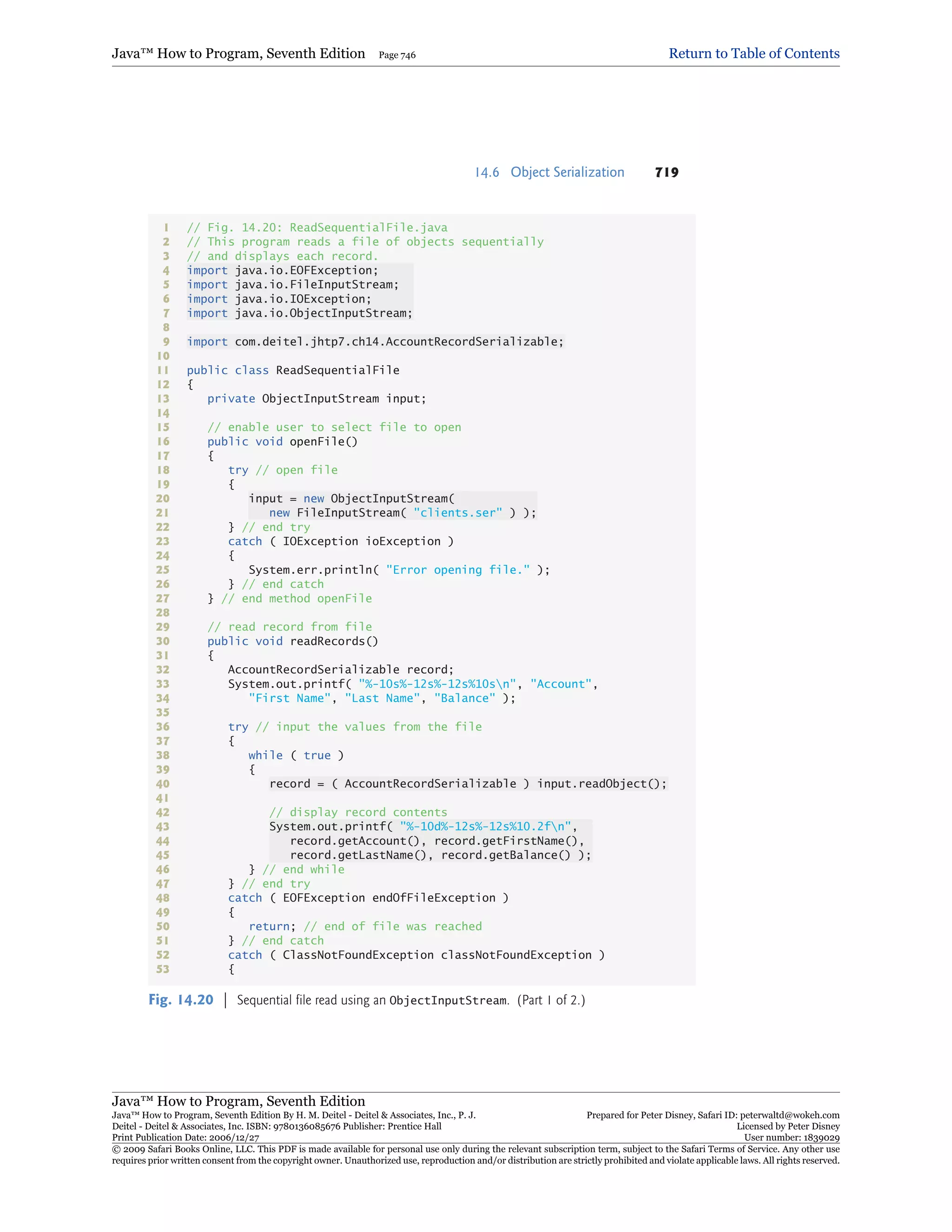Image resolution: width=952 pixels, height=1232 pixels.
Task: Click page number 719
Action: 667,172
